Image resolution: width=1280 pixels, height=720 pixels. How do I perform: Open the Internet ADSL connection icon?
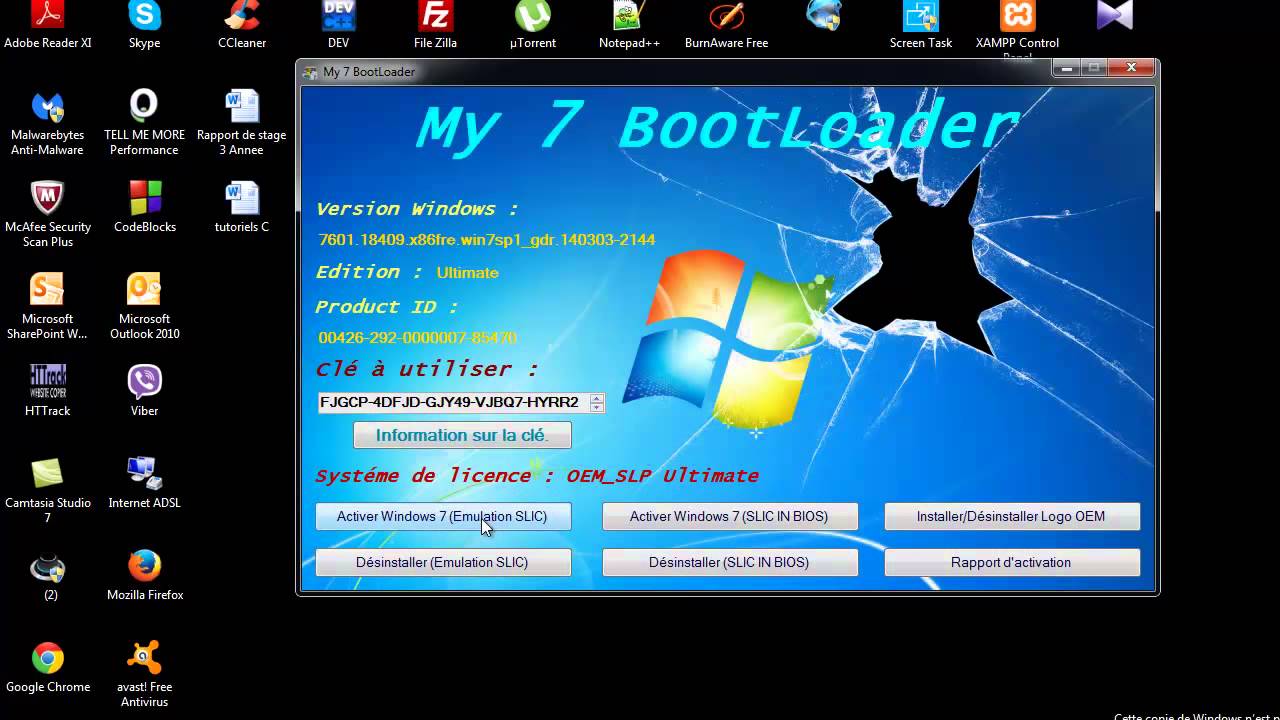tap(144, 483)
